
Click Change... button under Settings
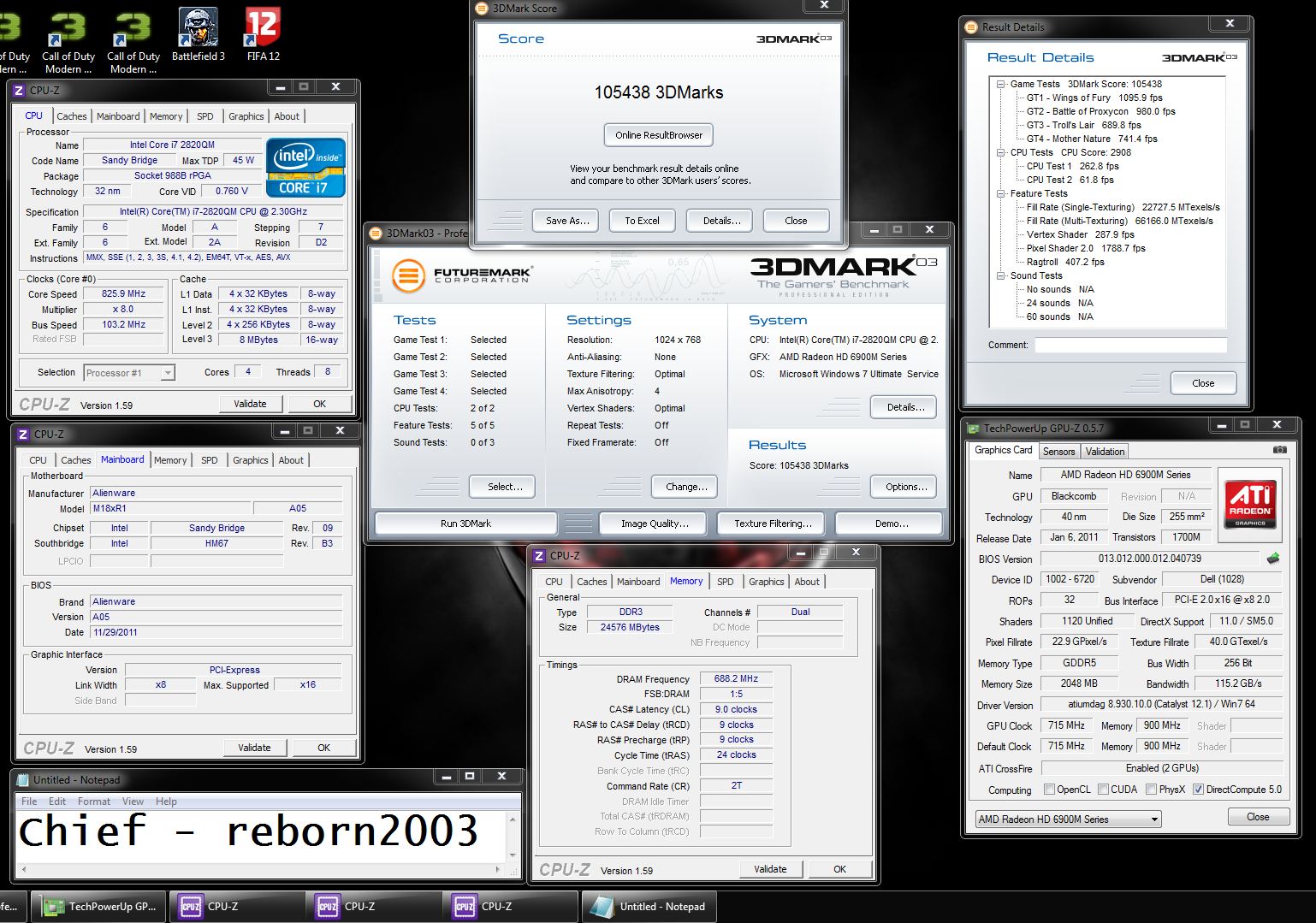click(686, 487)
